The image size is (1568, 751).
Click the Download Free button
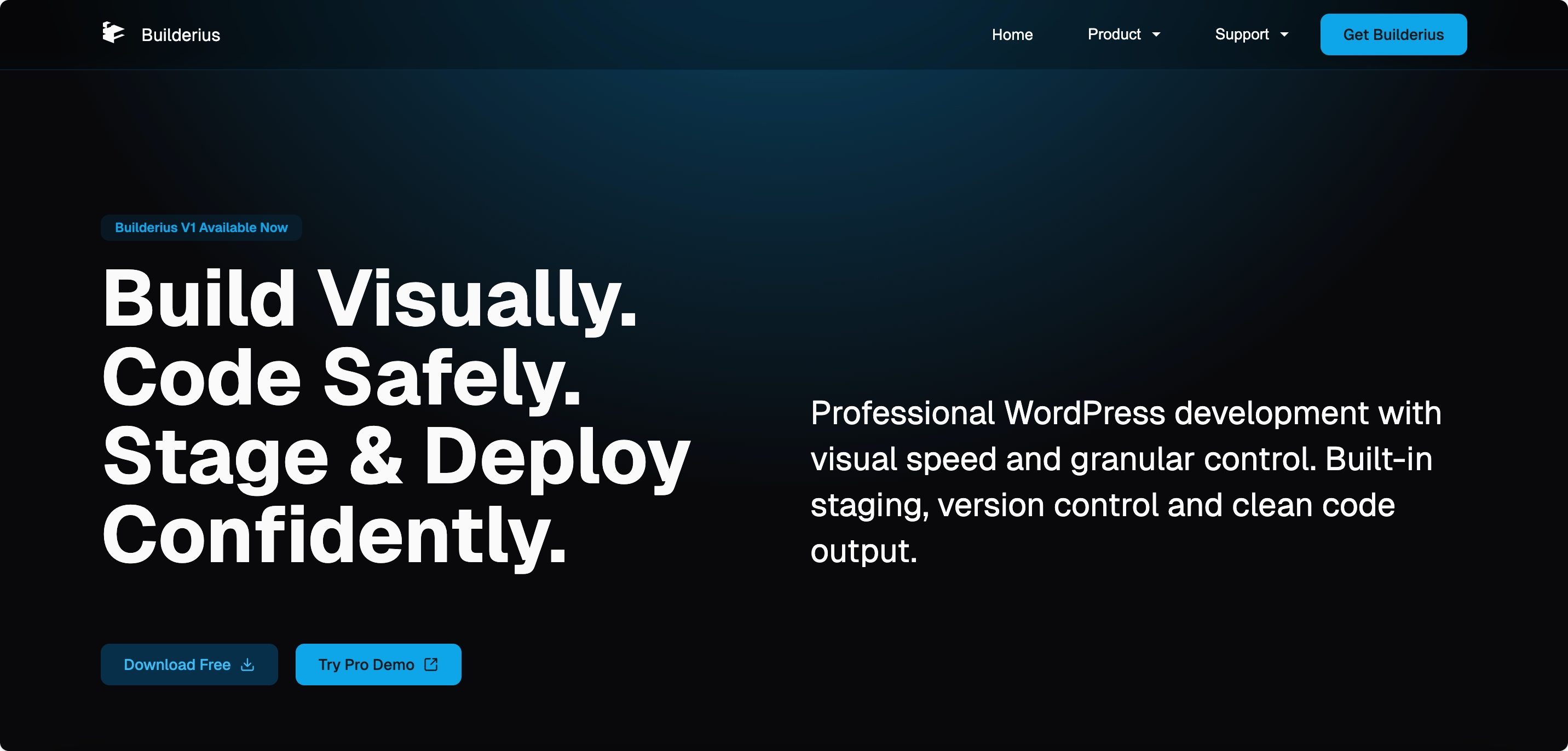tap(189, 665)
